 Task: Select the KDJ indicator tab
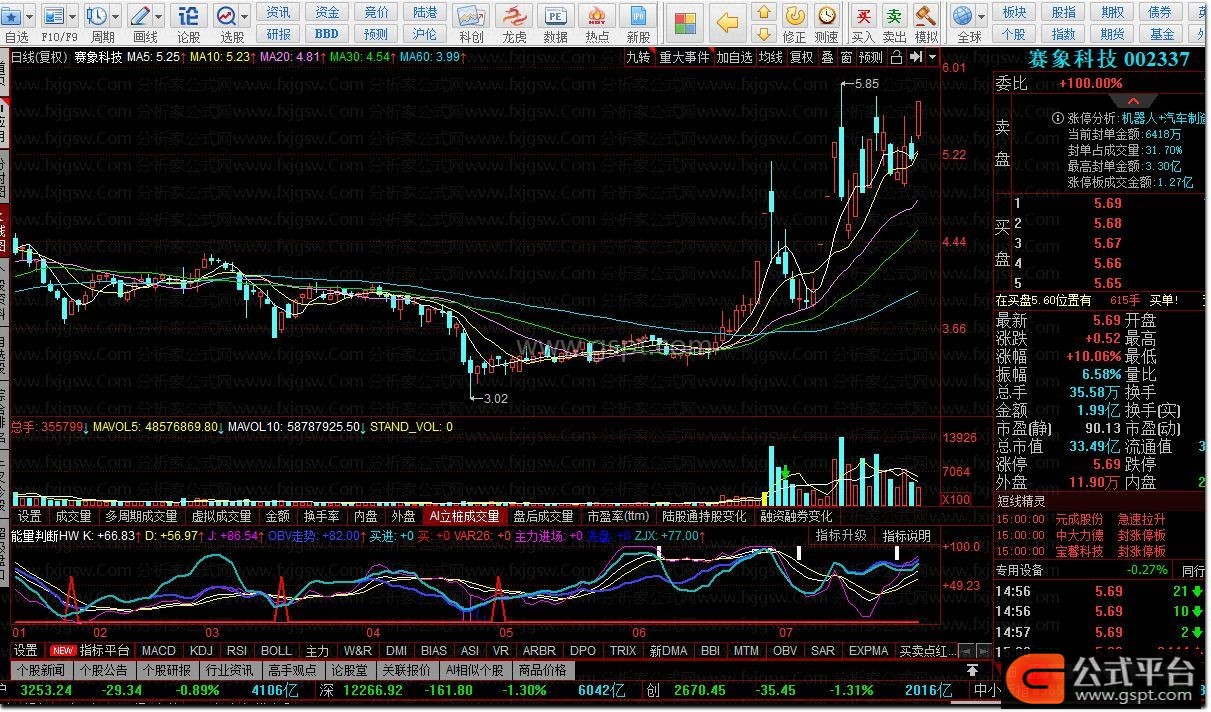[201, 650]
